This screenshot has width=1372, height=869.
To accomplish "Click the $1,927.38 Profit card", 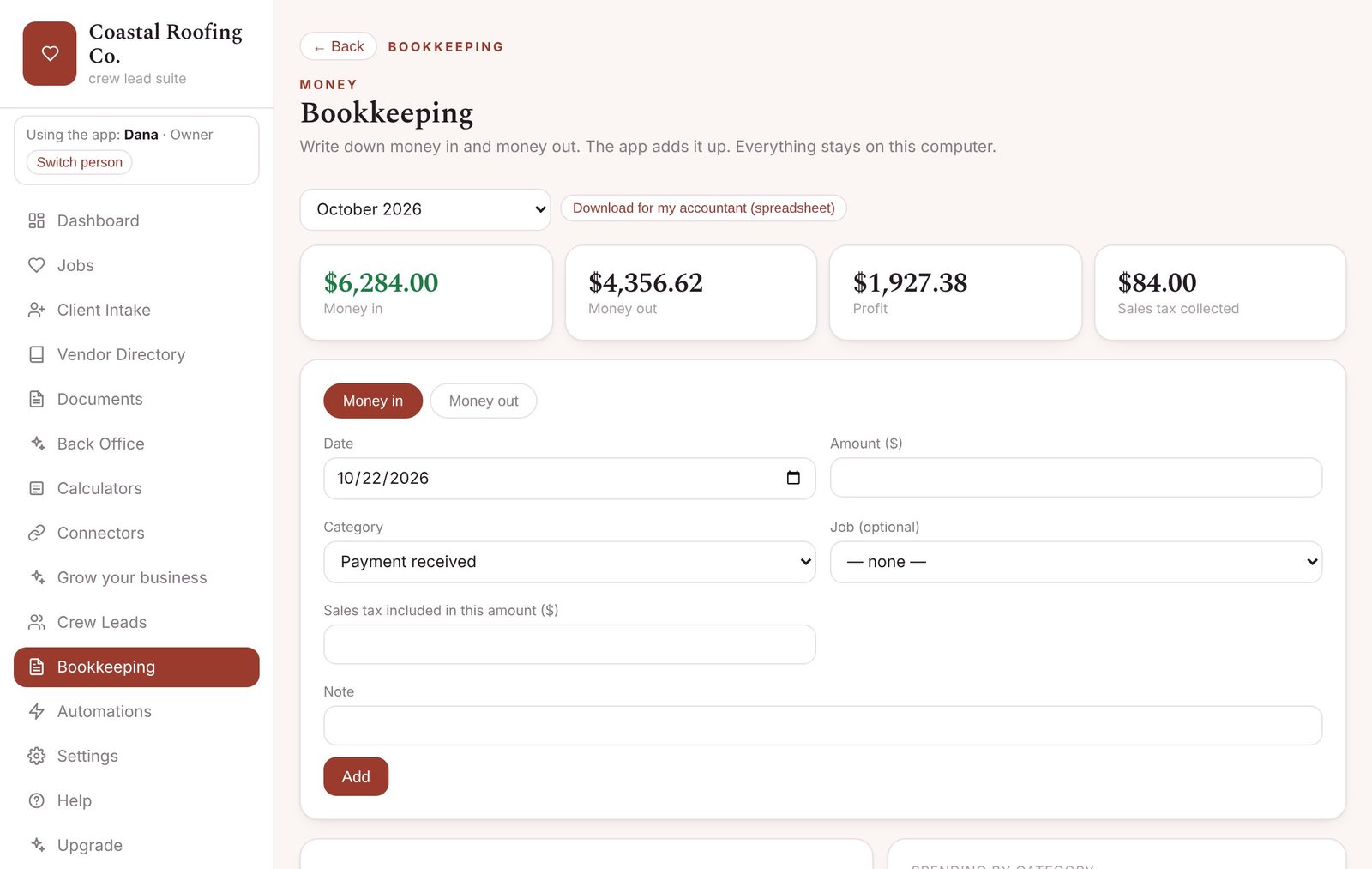I will tap(955, 293).
